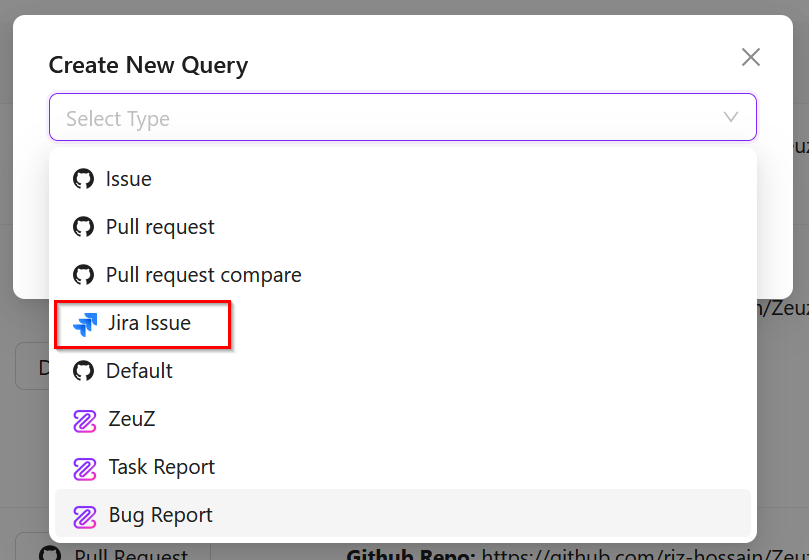Pick the "ZeuZ" option label

coord(131,419)
